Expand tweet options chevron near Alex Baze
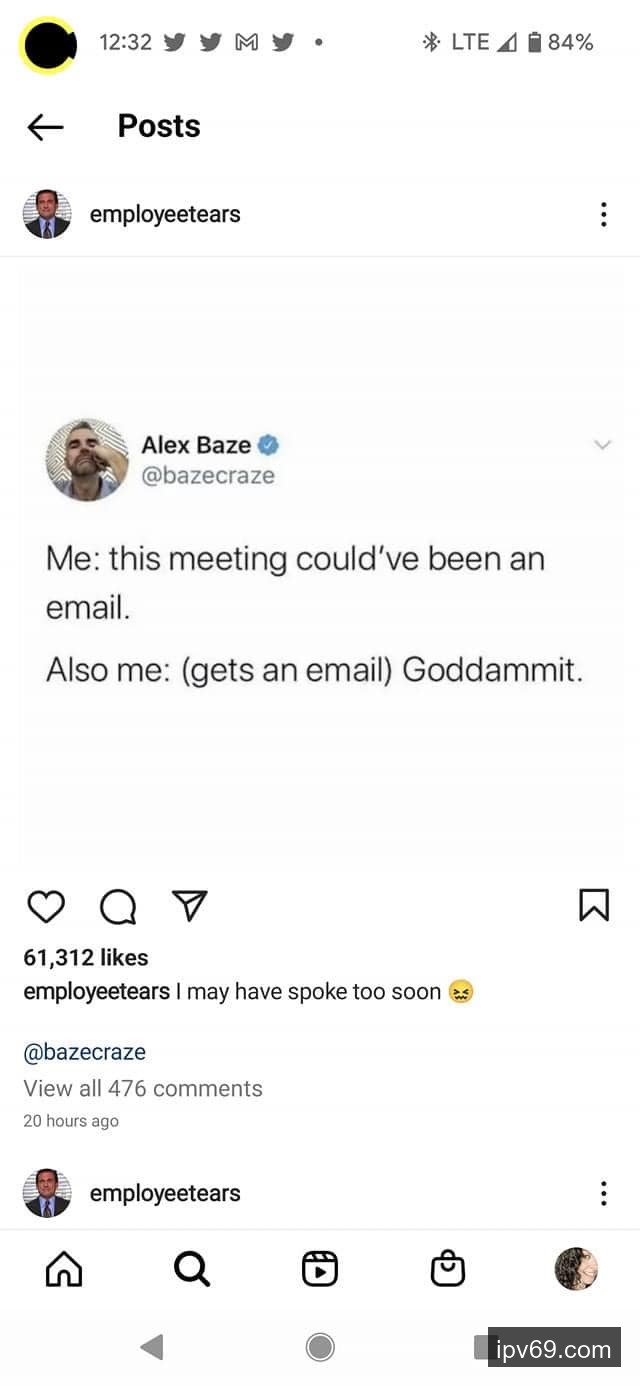Viewport: 640px width, 1386px height. click(x=602, y=444)
